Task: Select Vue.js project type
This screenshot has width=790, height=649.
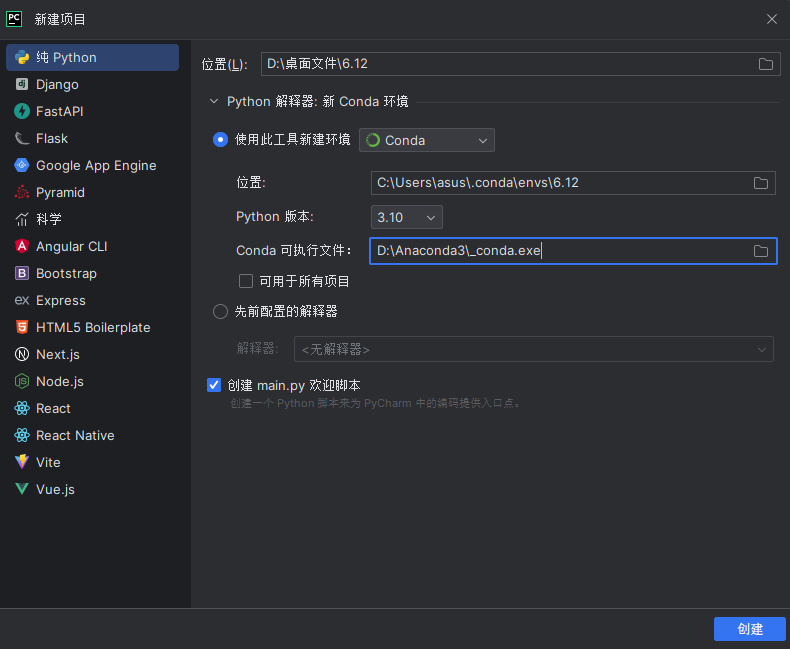Action: click(x=92, y=489)
